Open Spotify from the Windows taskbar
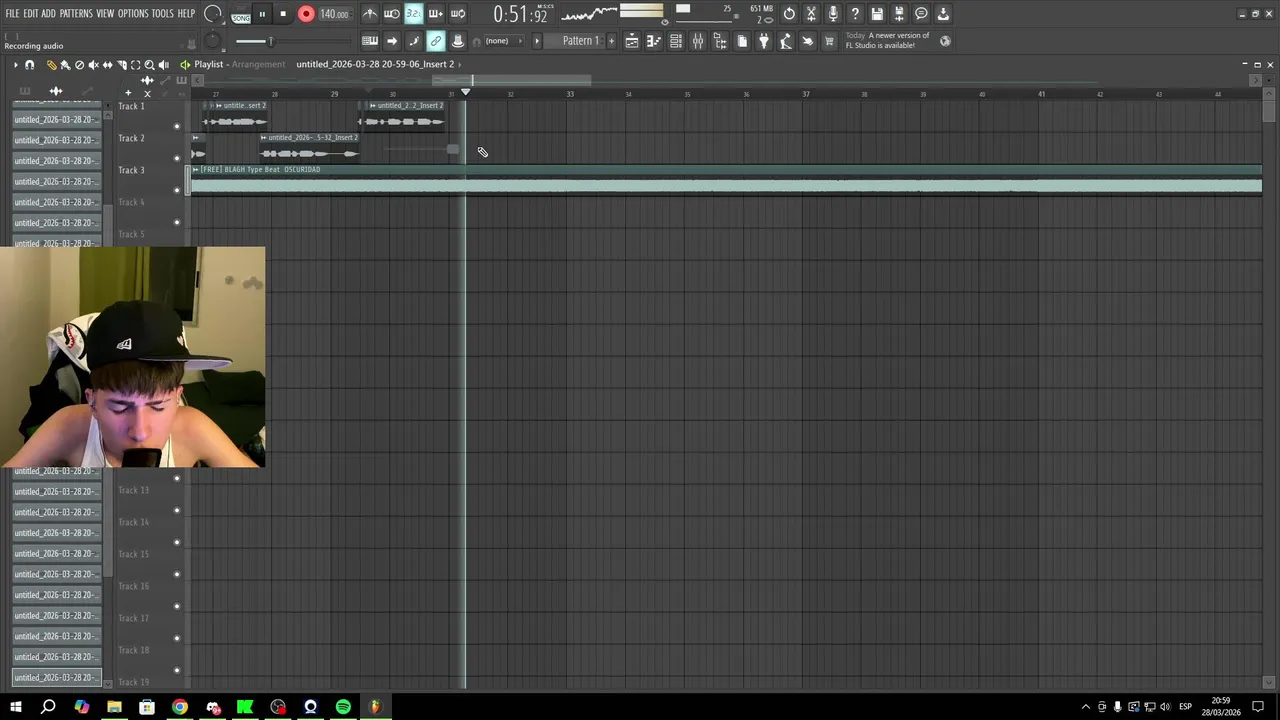The height and width of the screenshot is (720, 1280). 343,707
